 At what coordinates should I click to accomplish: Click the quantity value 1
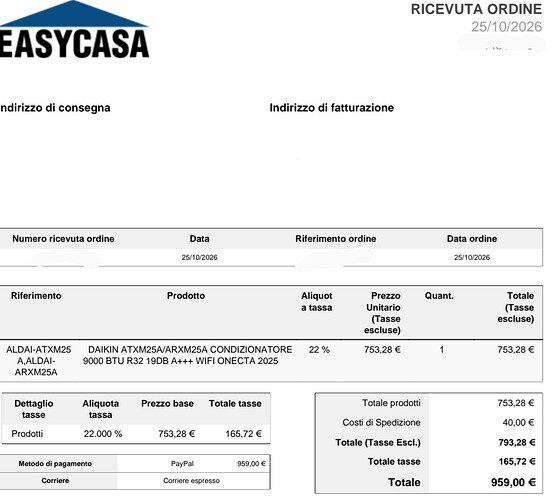point(442,350)
